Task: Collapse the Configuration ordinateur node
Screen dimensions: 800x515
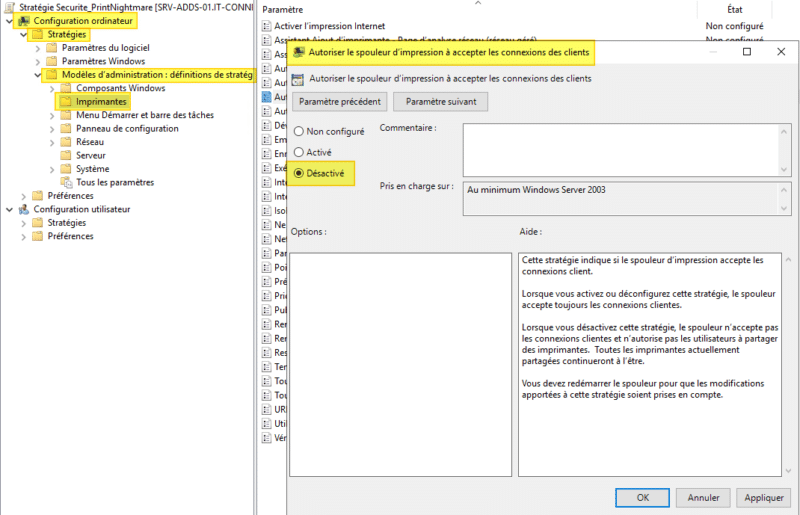Action: (9, 21)
